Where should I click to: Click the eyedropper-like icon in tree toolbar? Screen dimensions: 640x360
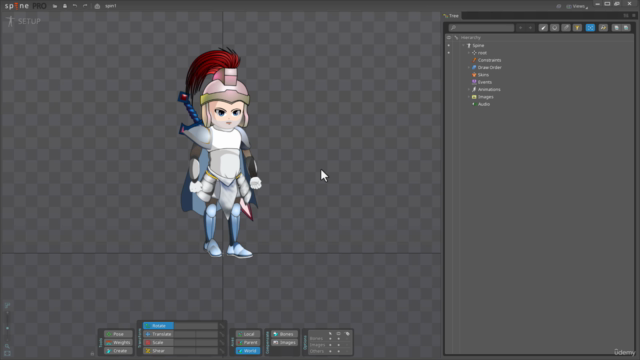pyautogui.click(x=566, y=28)
